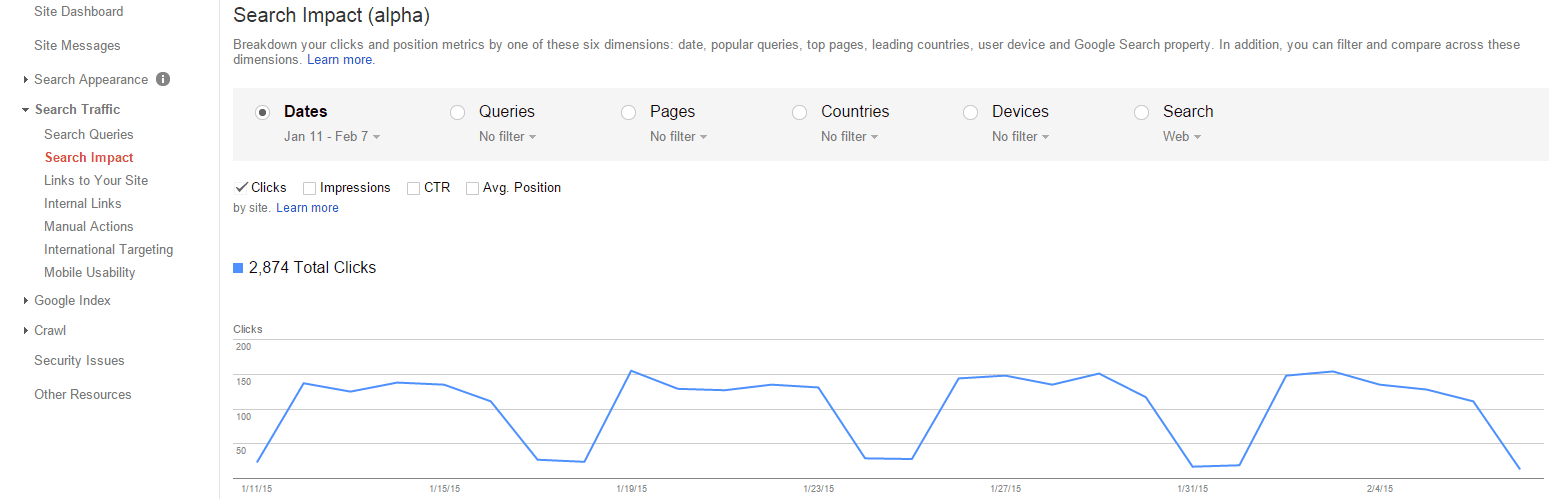The image size is (1549, 502).
Task: Expand the Google Index section
Action: (25, 301)
